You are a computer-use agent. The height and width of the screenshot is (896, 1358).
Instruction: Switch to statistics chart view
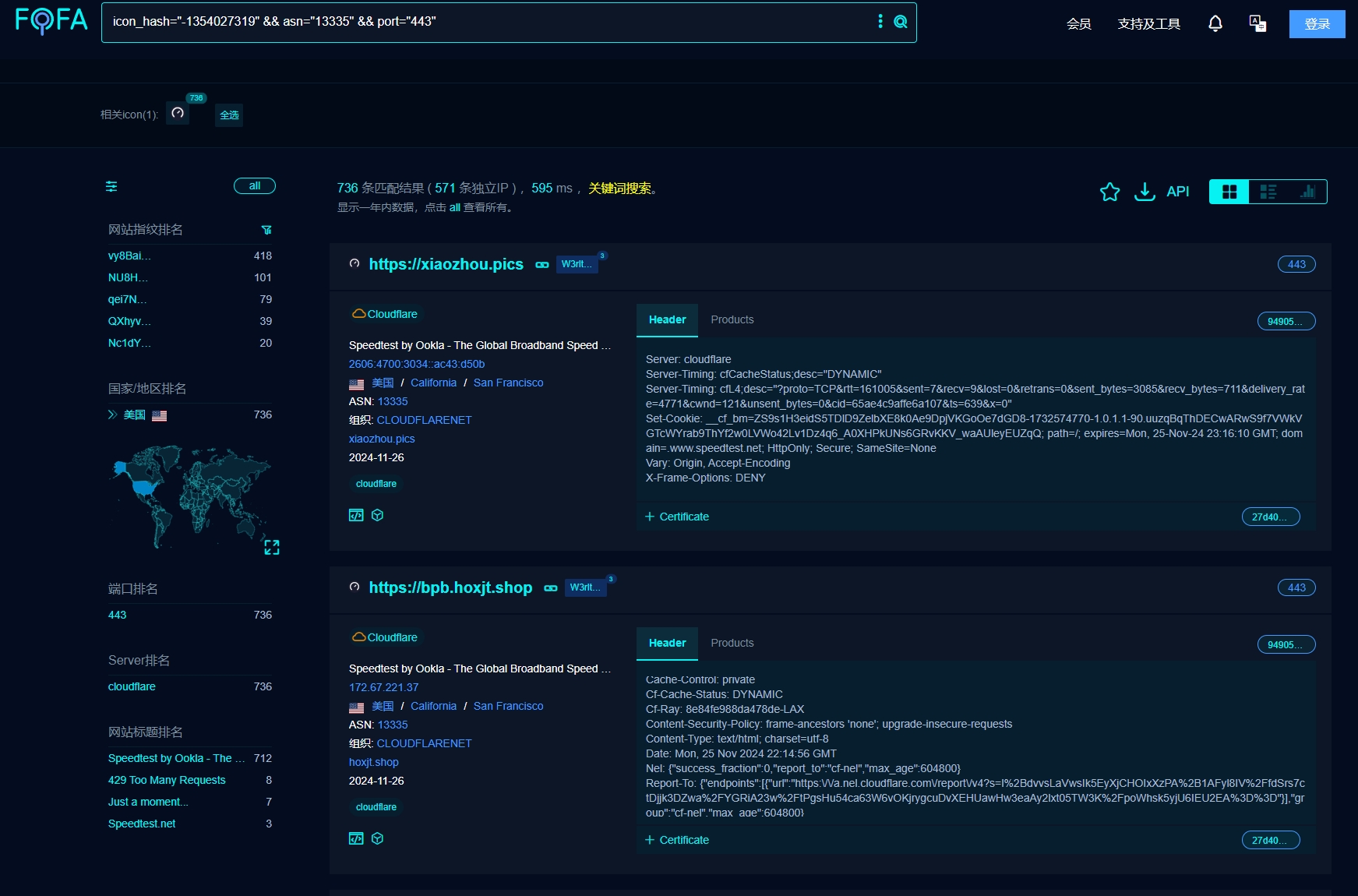pos(1307,192)
